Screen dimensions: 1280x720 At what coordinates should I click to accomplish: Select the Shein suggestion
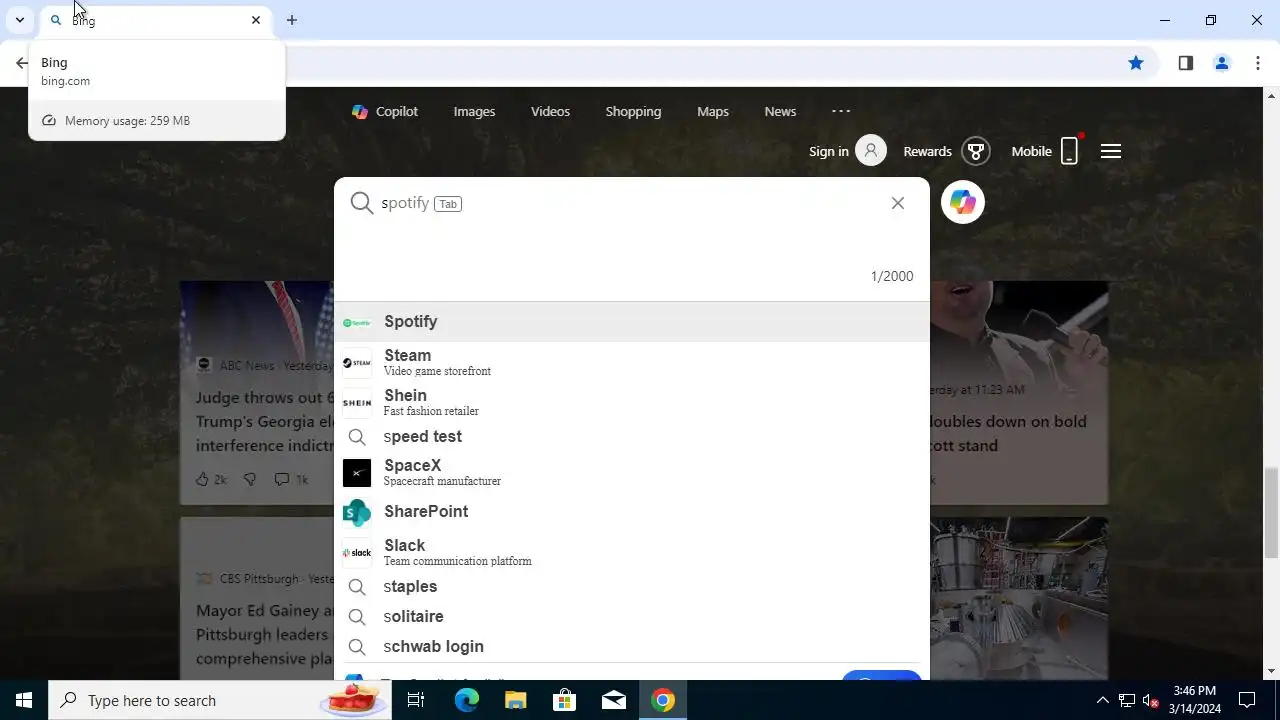click(632, 403)
